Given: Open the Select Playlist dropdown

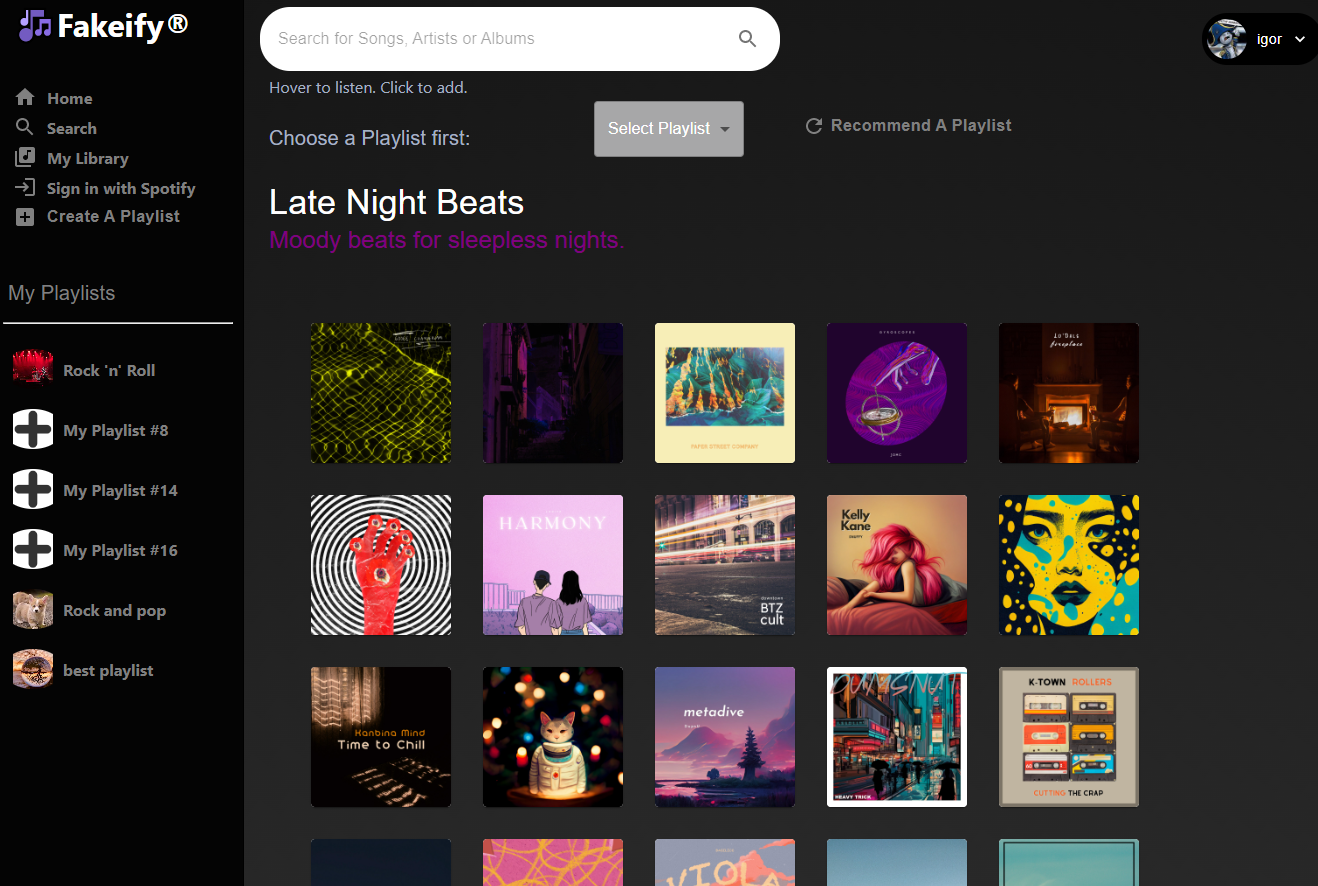Looking at the screenshot, I should click(669, 129).
